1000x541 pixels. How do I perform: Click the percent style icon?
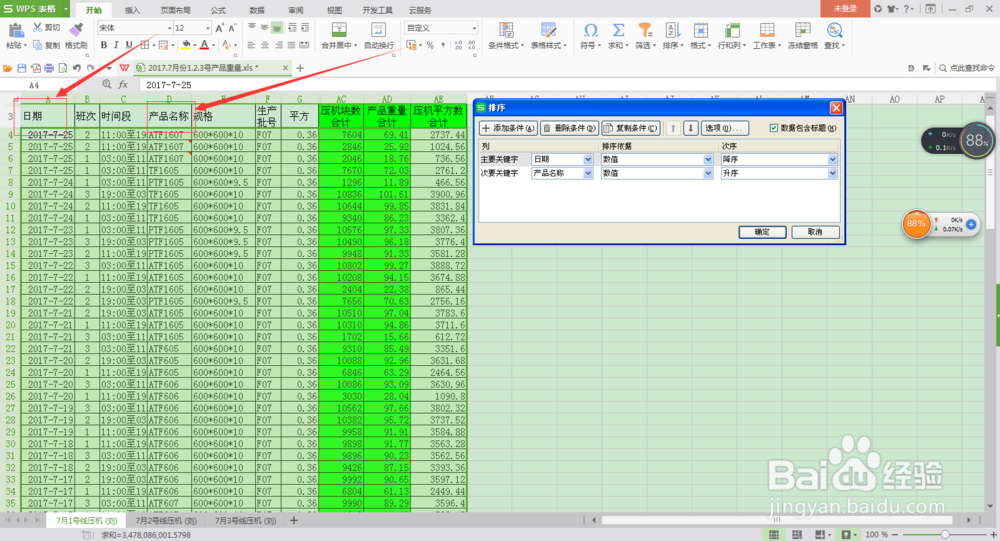point(430,45)
